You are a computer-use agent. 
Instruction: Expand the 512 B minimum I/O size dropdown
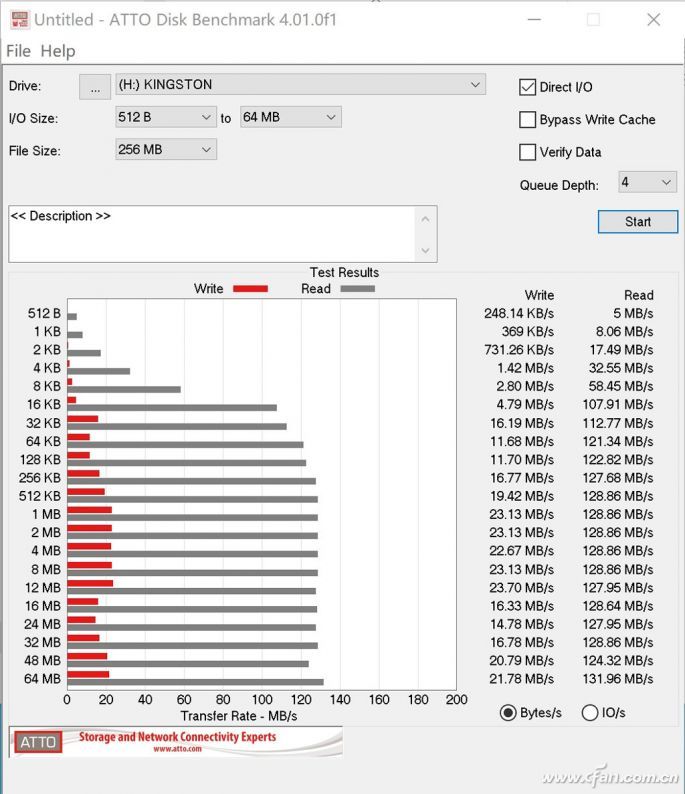pyautogui.click(x=166, y=117)
